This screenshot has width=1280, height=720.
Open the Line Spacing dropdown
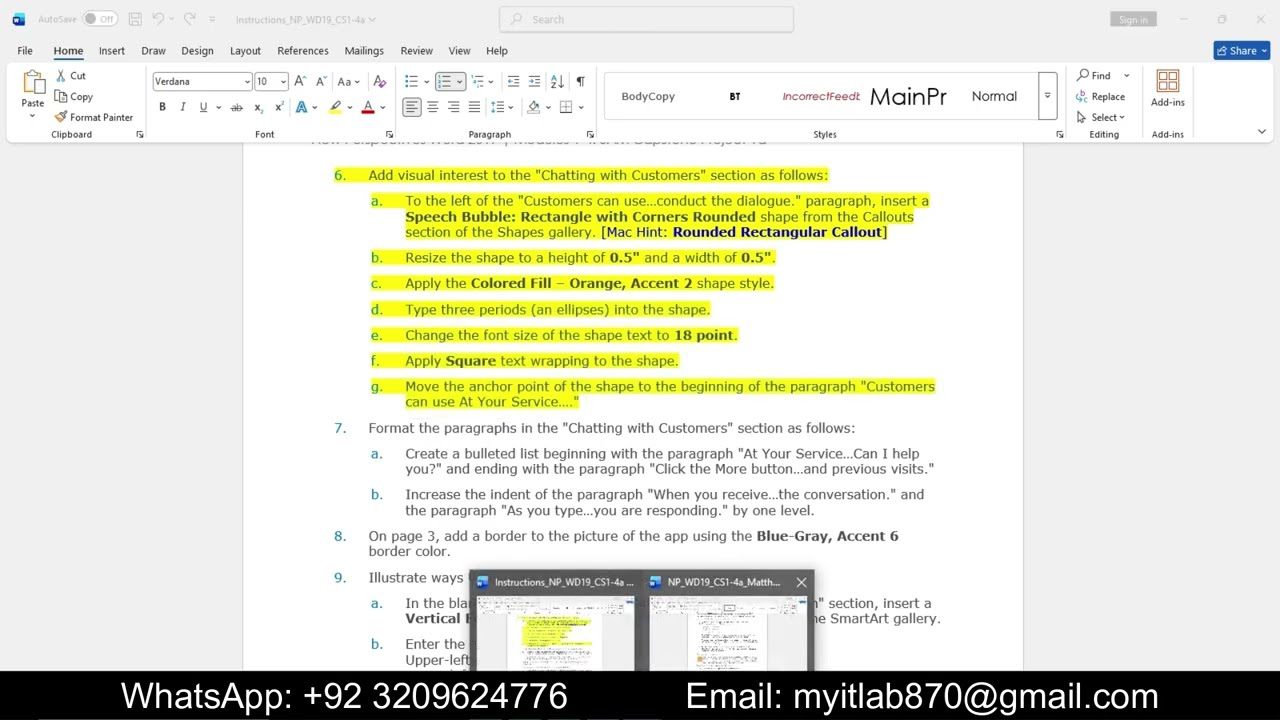503,107
